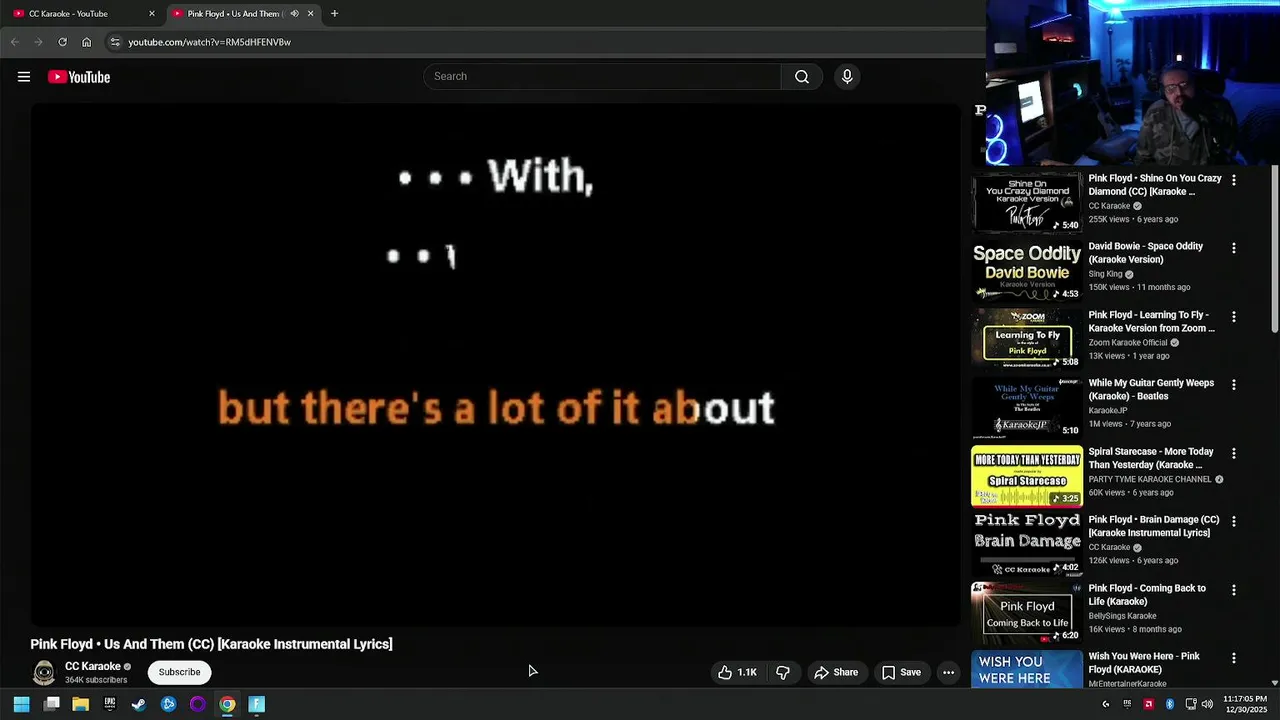1280x720 pixels.
Task: Open options for Wish You Were Here
Action: pos(1234,658)
